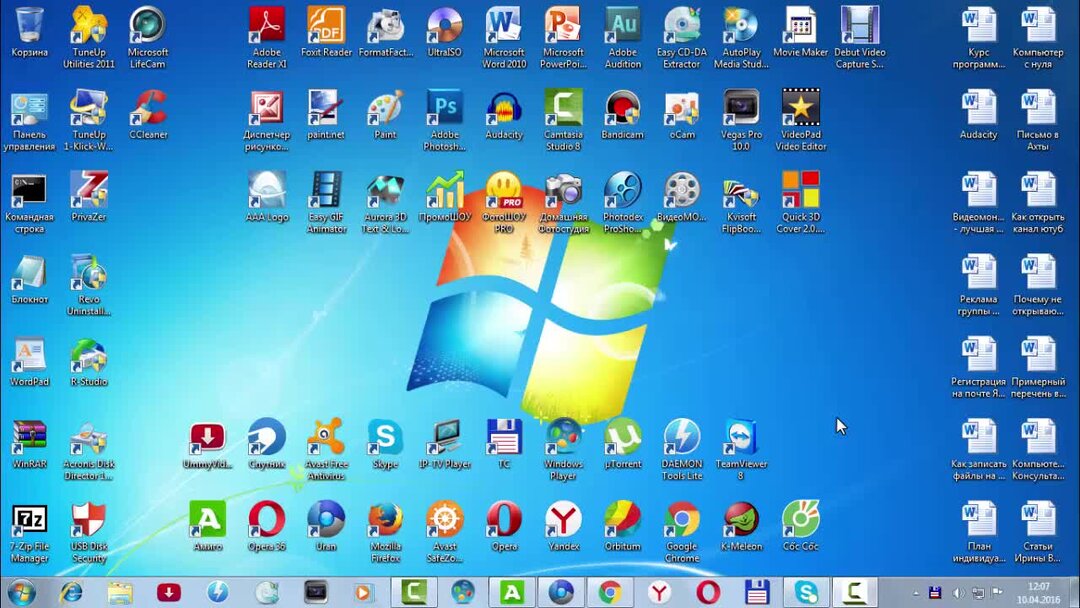Click the Skype desktop shortcut

(x=385, y=444)
